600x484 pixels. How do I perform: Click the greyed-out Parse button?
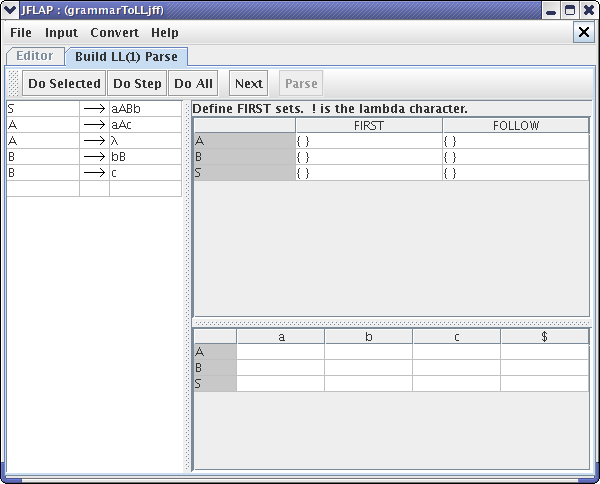tap(301, 83)
